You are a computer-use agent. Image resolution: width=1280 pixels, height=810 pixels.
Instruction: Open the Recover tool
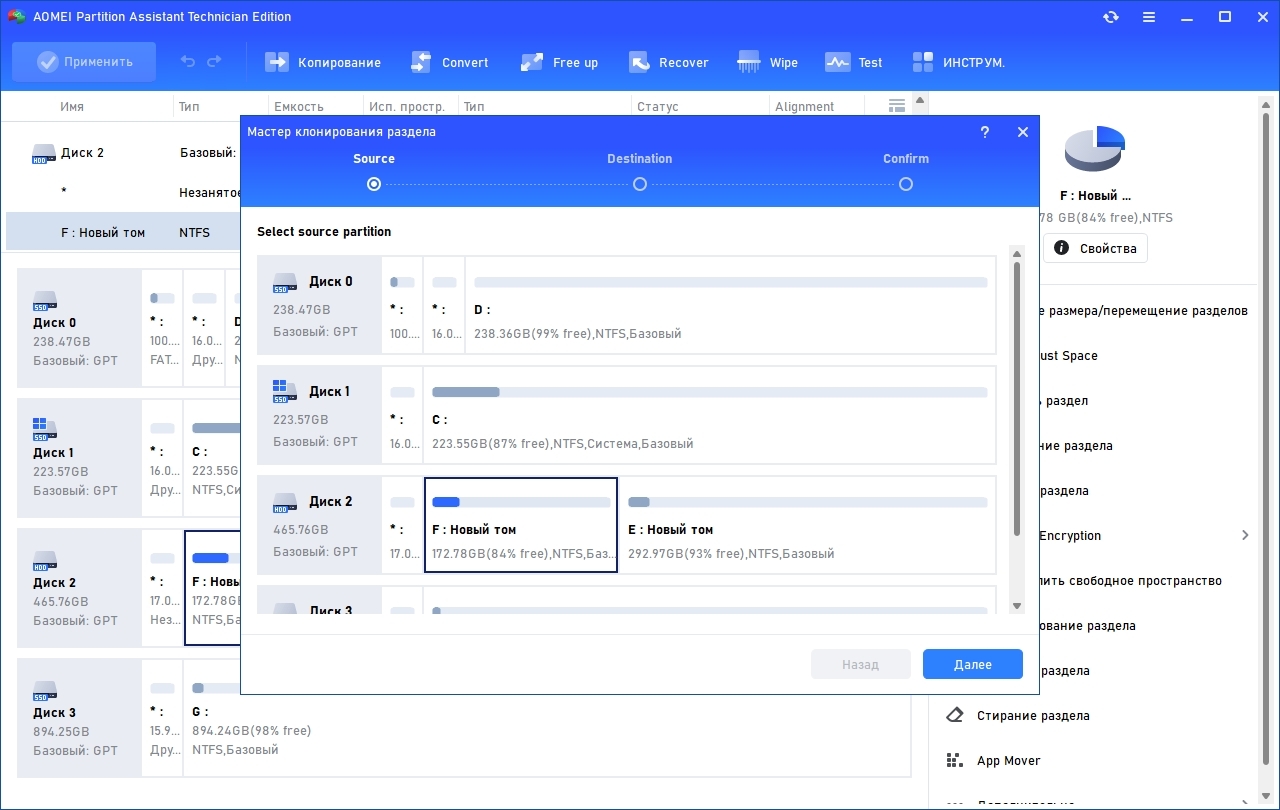coord(669,62)
